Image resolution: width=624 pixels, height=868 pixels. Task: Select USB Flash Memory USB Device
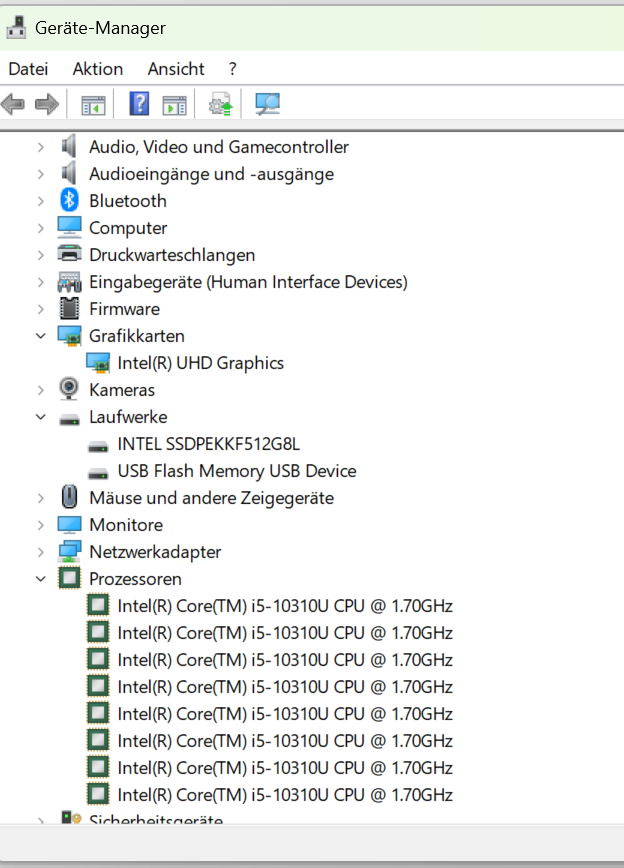point(237,471)
